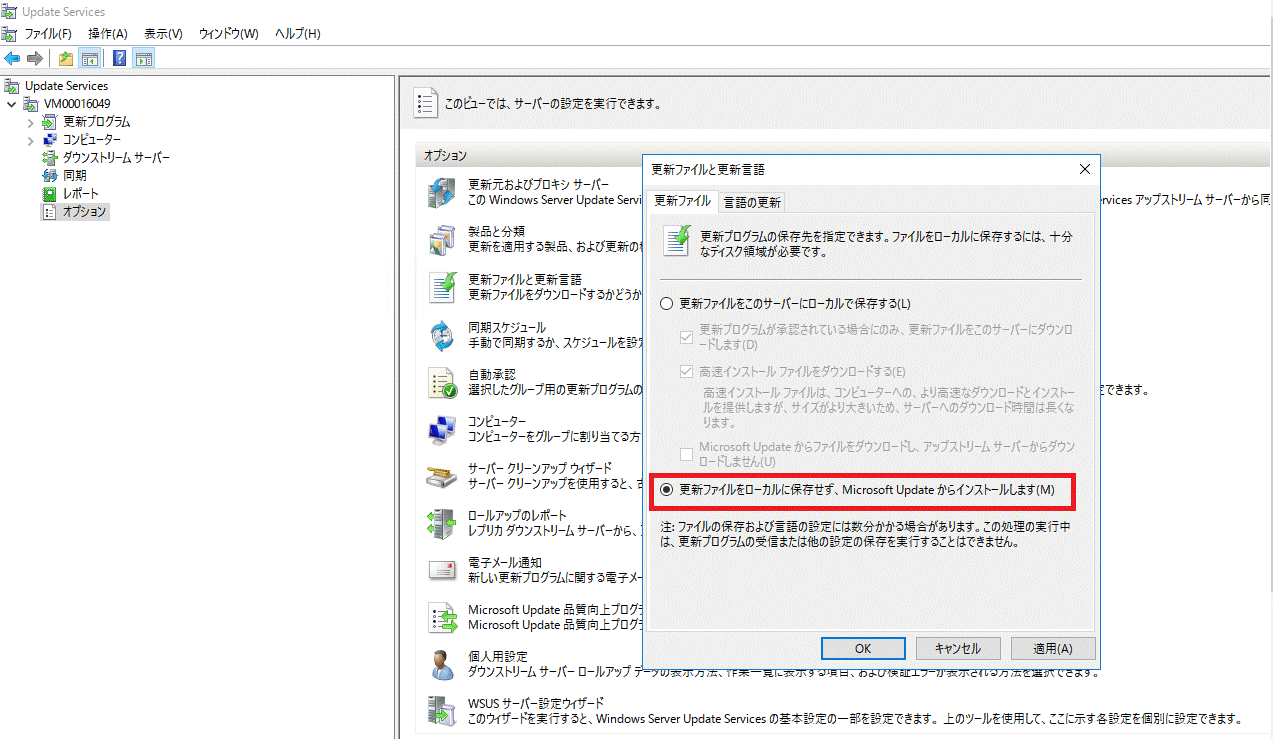Select the Update Services root node icon
The width and height of the screenshot is (1273, 739).
click(12, 86)
